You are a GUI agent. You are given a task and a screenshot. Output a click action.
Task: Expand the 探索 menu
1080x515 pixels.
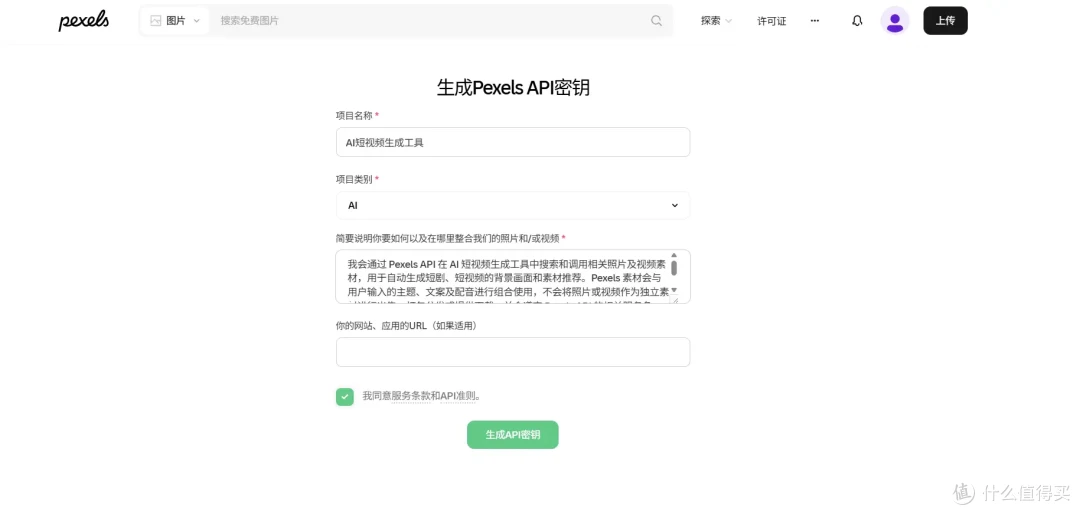[x=716, y=21]
